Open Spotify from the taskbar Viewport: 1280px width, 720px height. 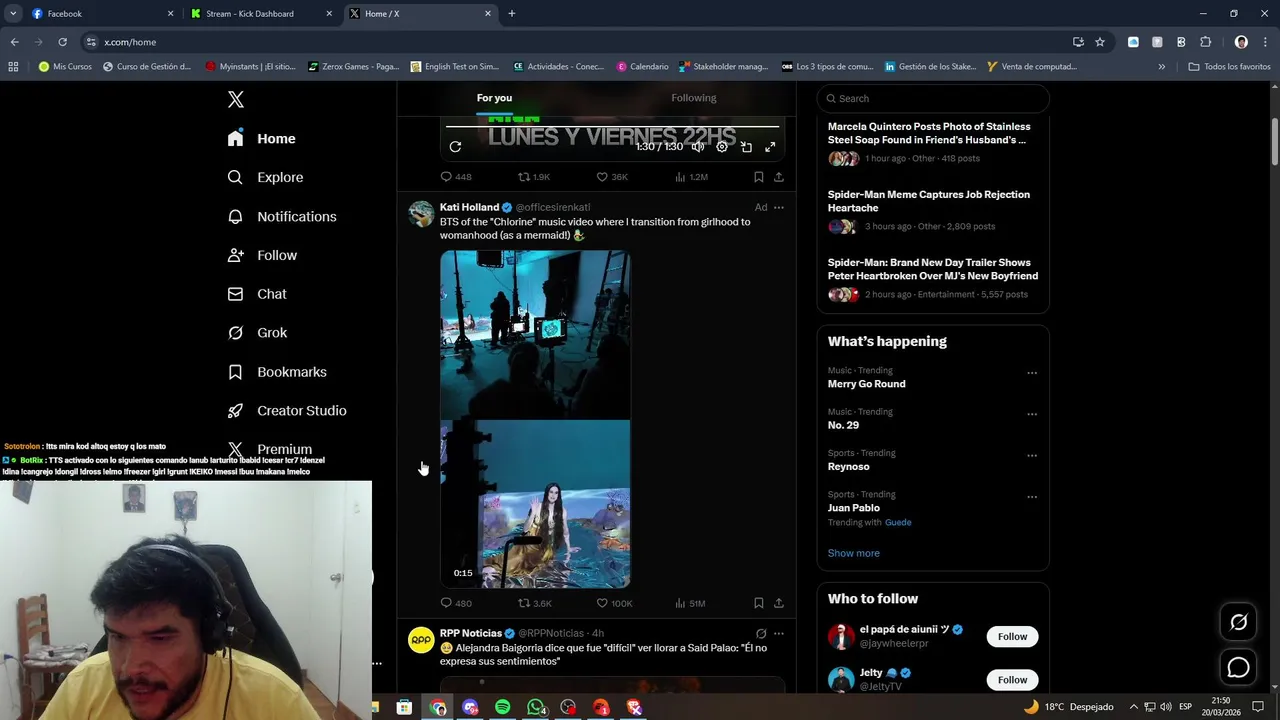(503, 707)
